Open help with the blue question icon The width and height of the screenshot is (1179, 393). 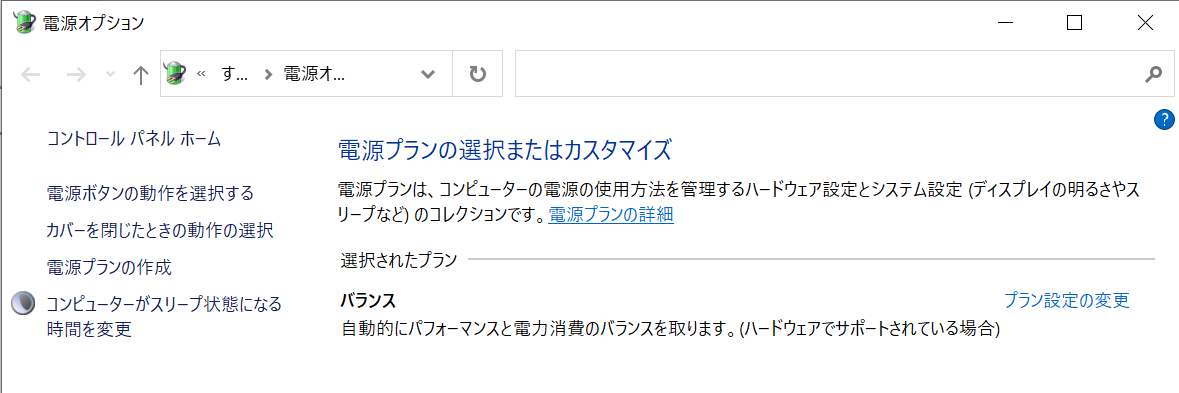[x=1163, y=119]
